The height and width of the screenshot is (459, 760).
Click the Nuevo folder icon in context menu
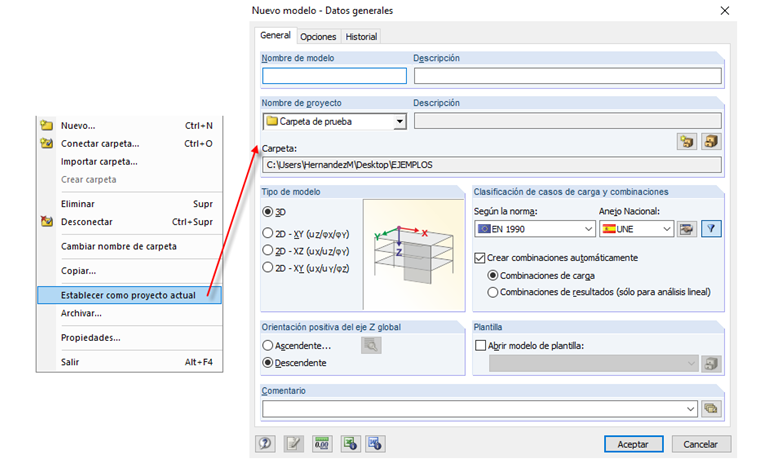[47, 126]
